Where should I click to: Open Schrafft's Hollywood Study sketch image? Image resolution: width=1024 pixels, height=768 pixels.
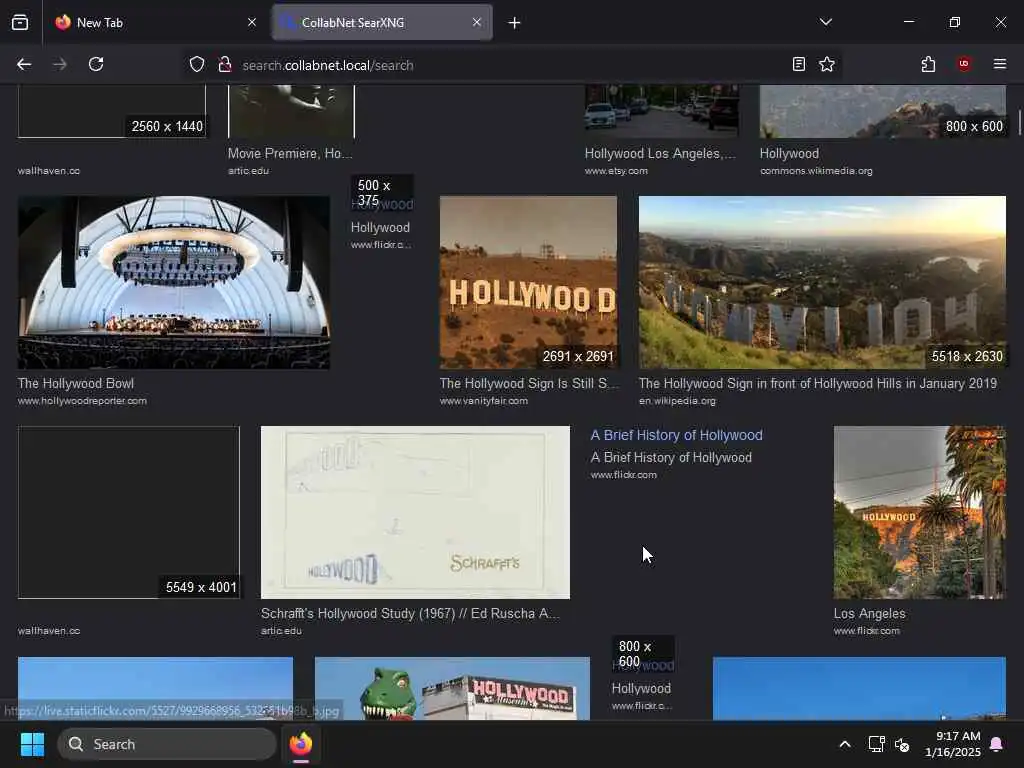(x=415, y=512)
